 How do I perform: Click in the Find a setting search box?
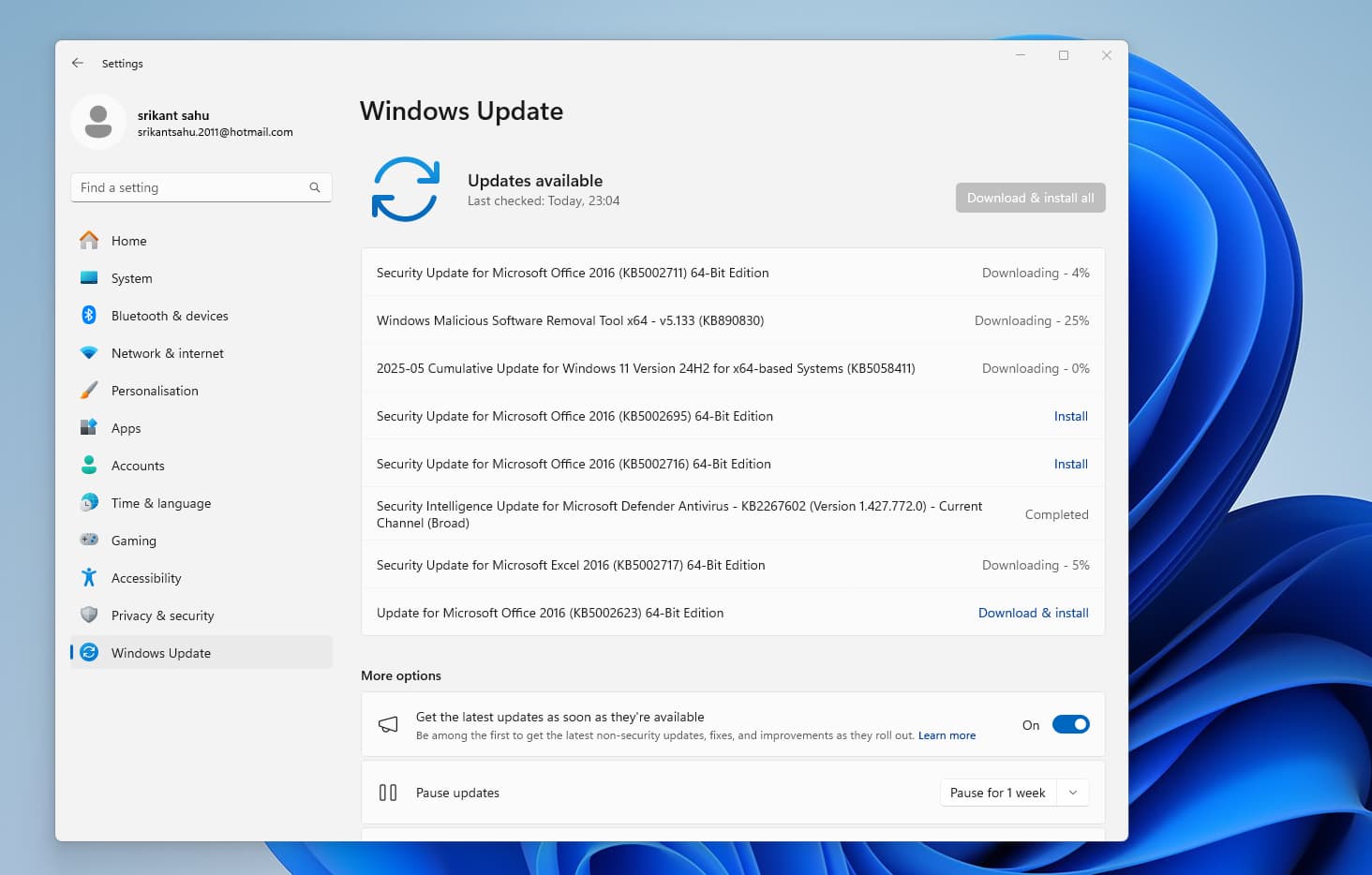click(x=187, y=187)
